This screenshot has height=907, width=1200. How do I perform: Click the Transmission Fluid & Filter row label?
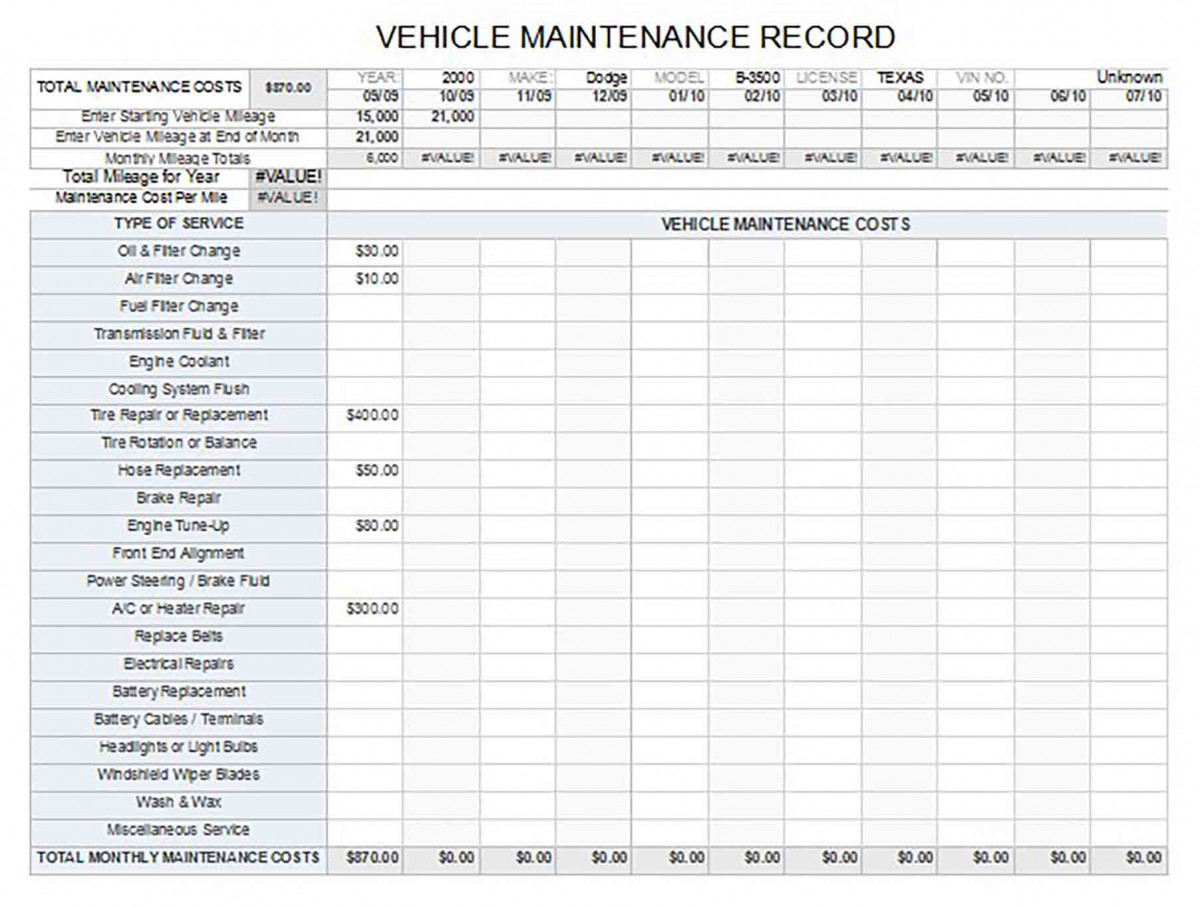pyautogui.click(x=179, y=334)
